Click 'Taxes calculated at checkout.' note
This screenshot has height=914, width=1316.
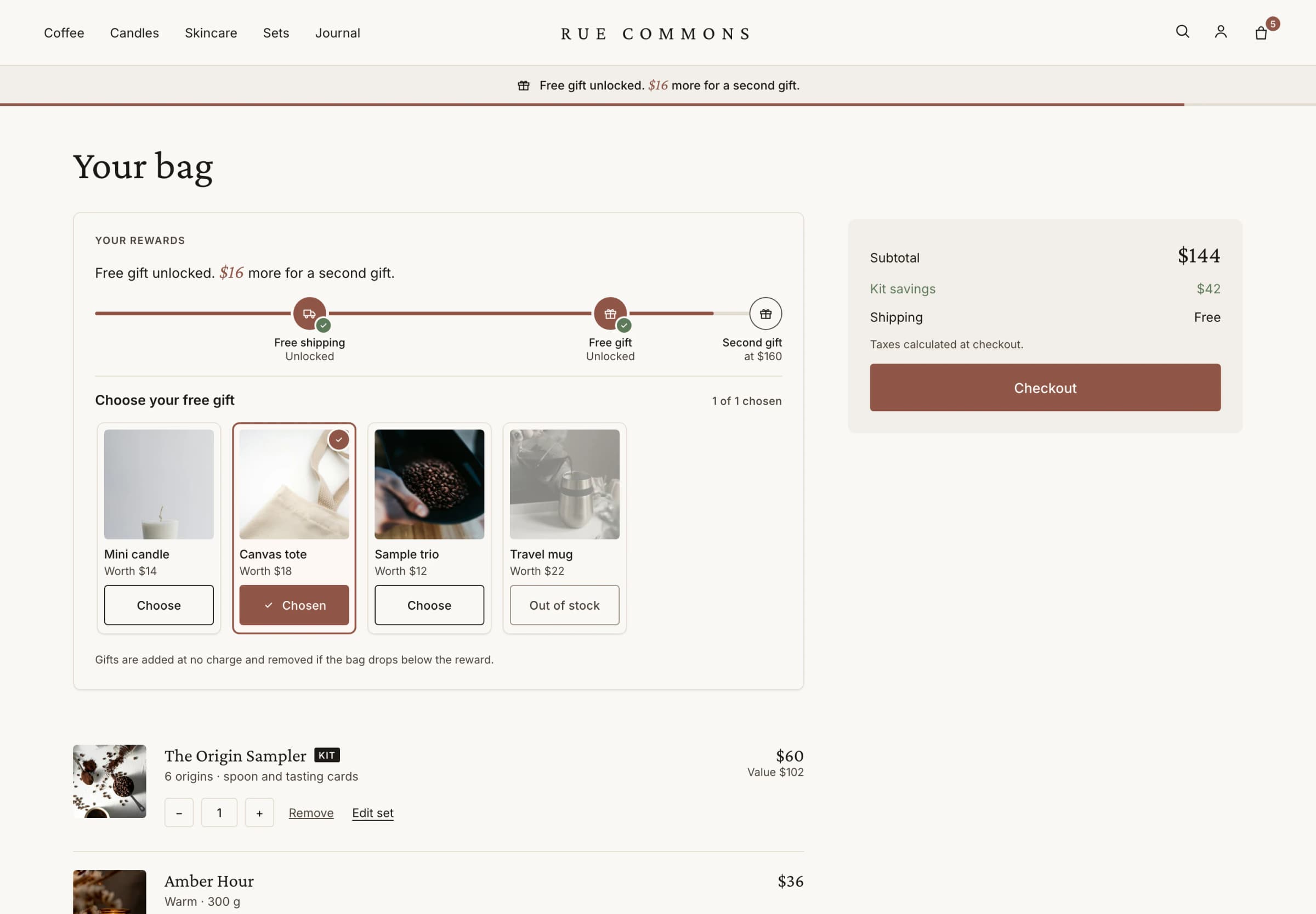coord(946,344)
